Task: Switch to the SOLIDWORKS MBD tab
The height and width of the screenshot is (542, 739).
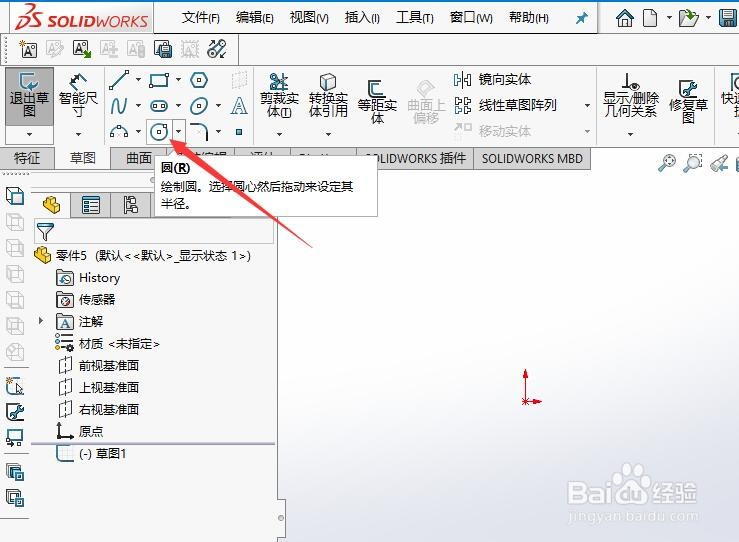Action: [532, 158]
